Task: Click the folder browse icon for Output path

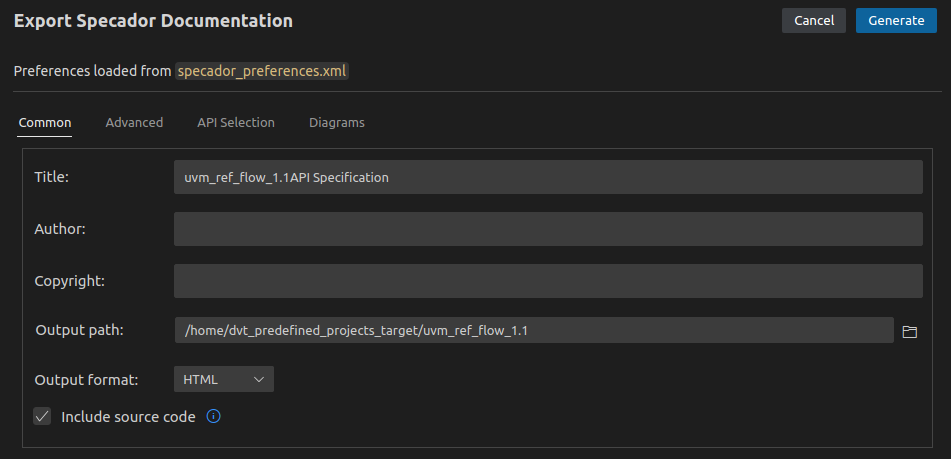Action: pos(909,331)
